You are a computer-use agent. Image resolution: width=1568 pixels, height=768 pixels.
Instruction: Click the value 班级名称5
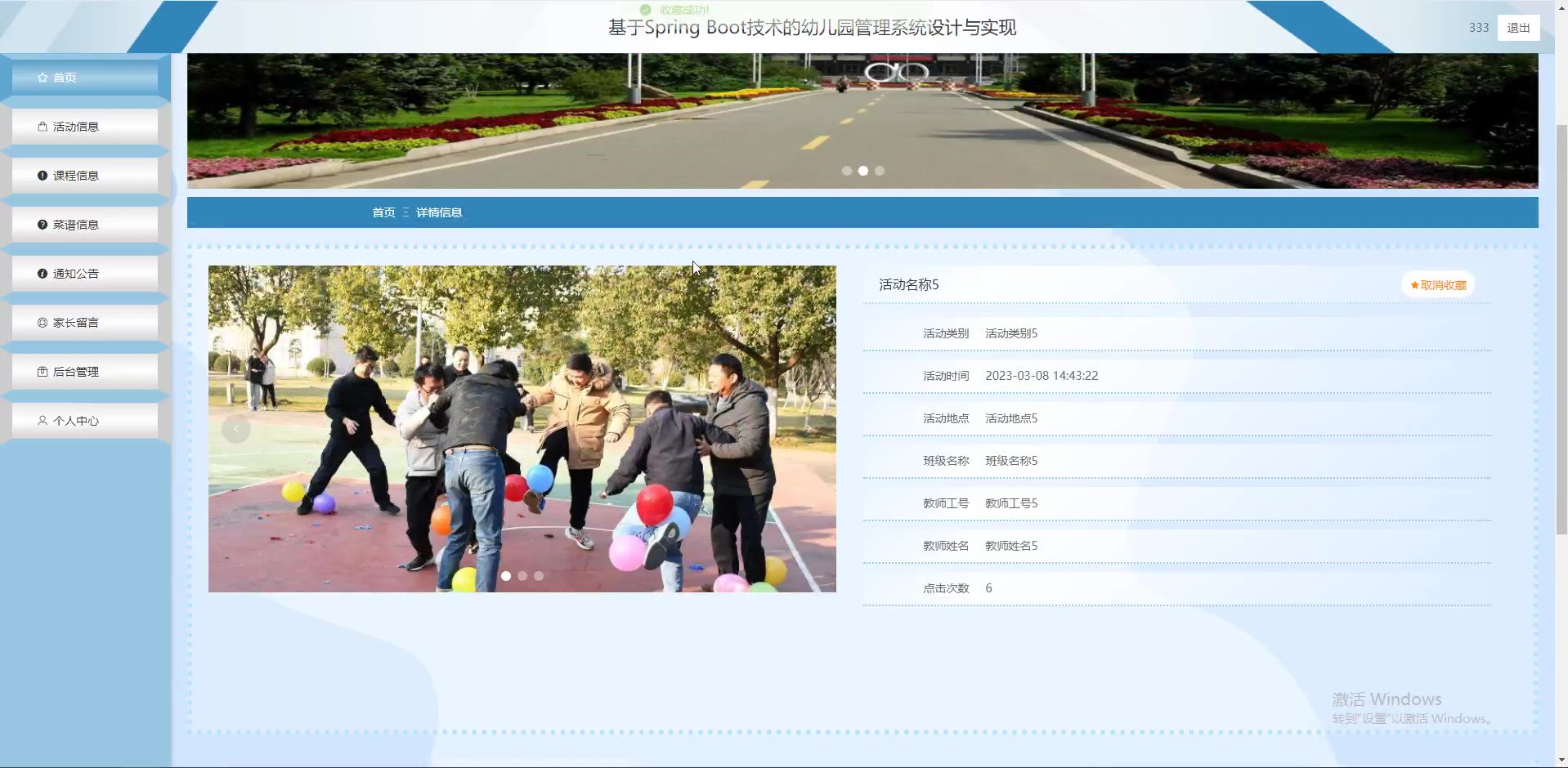pyautogui.click(x=1011, y=461)
